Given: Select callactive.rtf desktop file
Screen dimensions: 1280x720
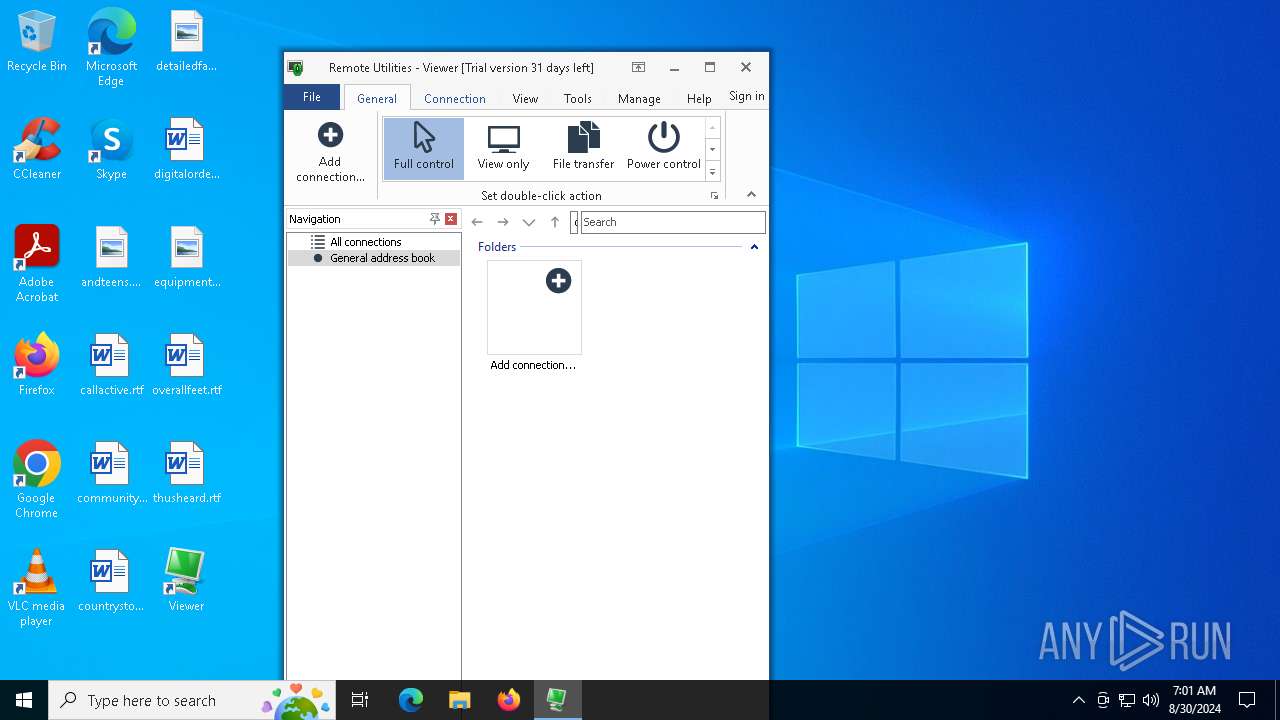Looking at the screenshot, I should pyautogui.click(x=111, y=365).
